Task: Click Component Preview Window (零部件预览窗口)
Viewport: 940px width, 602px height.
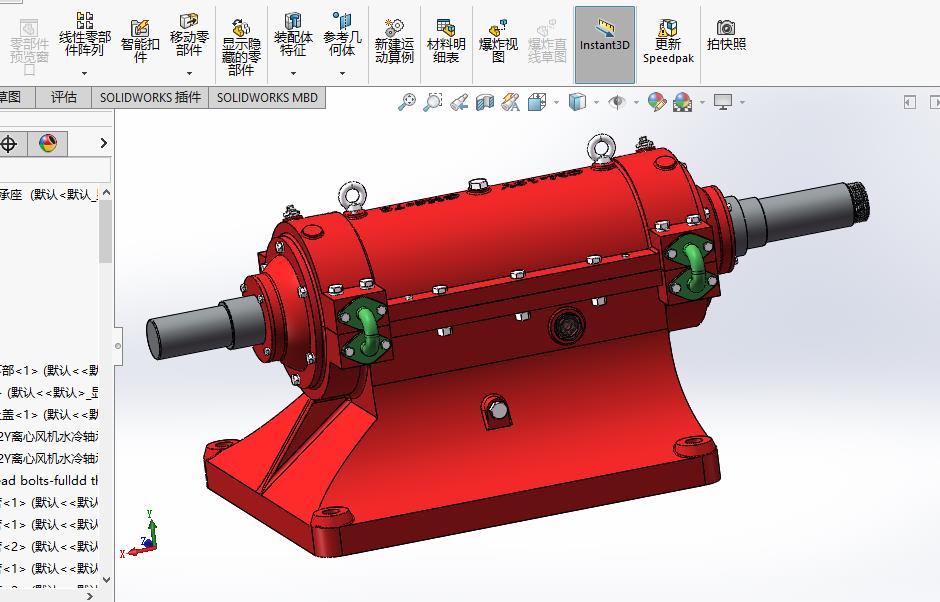Action: pos(29,48)
